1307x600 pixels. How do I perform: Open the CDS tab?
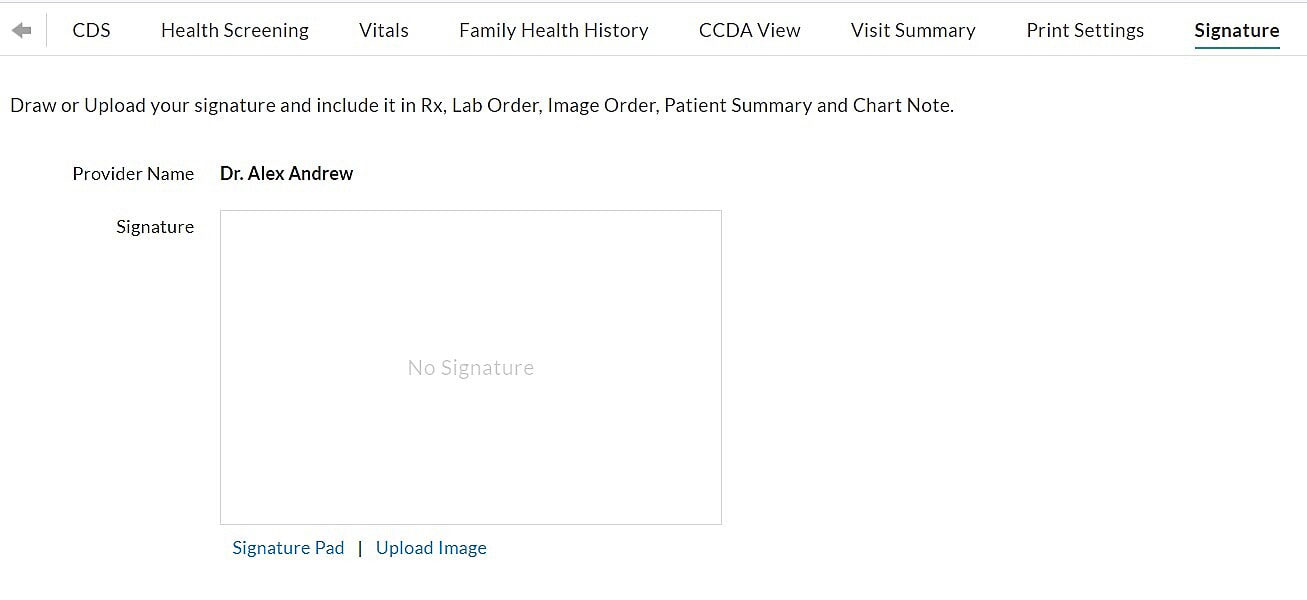[91, 30]
